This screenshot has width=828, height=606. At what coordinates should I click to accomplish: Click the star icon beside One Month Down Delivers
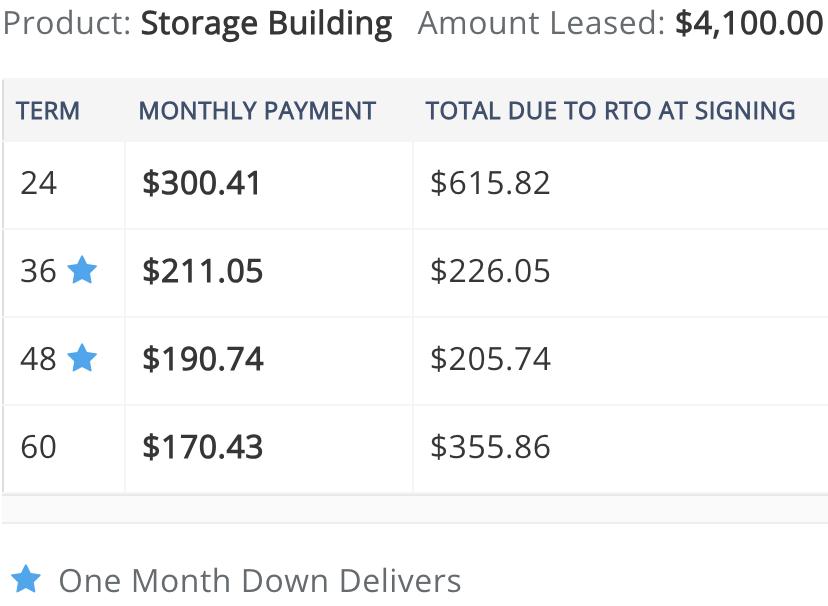pyautogui.click(x=26, y=579)
